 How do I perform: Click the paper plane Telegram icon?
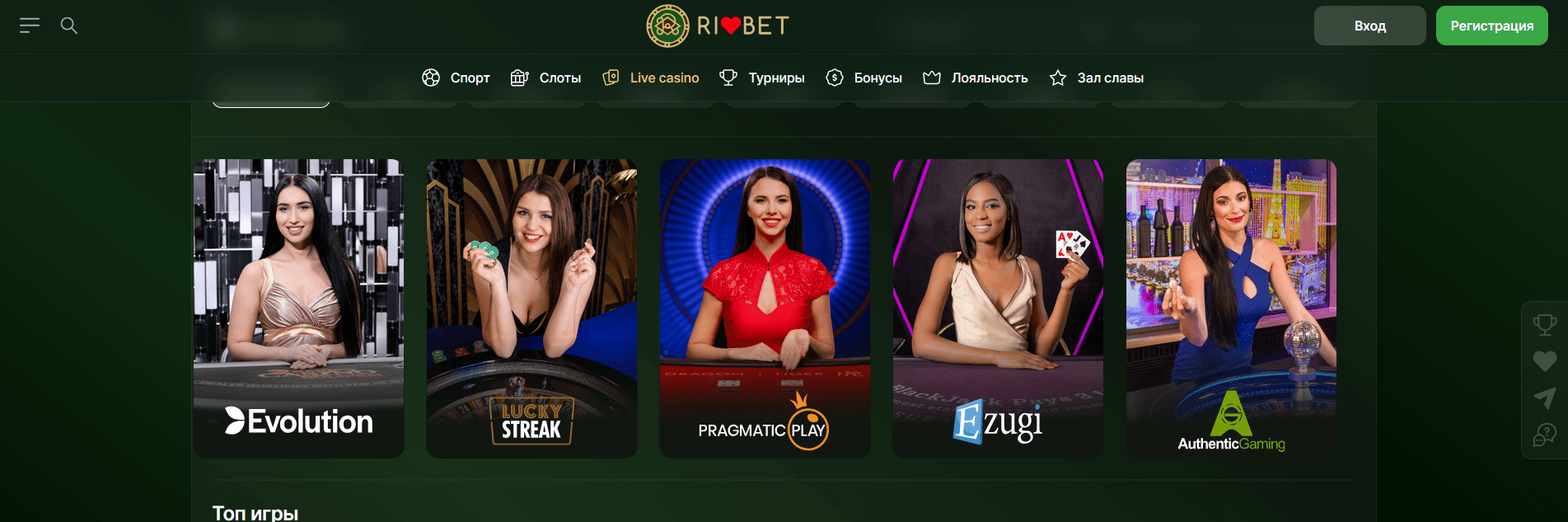(1545, 398)
